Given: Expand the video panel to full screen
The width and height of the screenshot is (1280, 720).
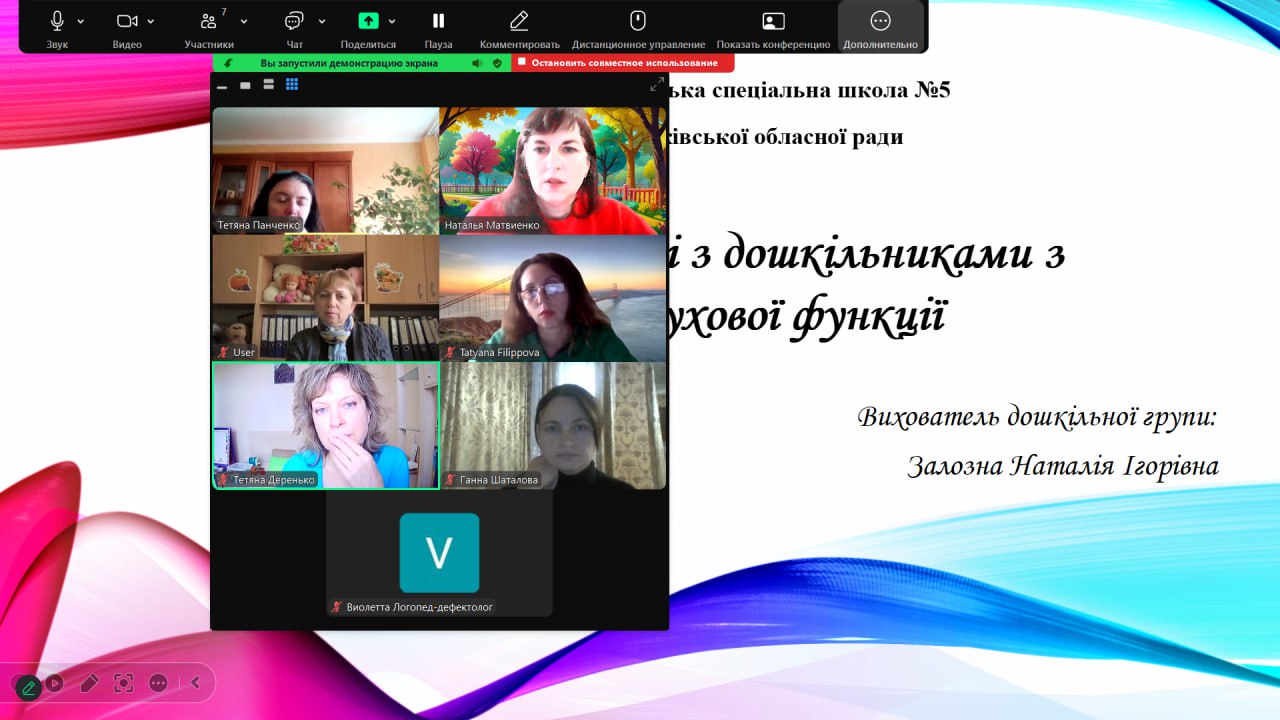Looking at the screenshot, I should [657, 85].
